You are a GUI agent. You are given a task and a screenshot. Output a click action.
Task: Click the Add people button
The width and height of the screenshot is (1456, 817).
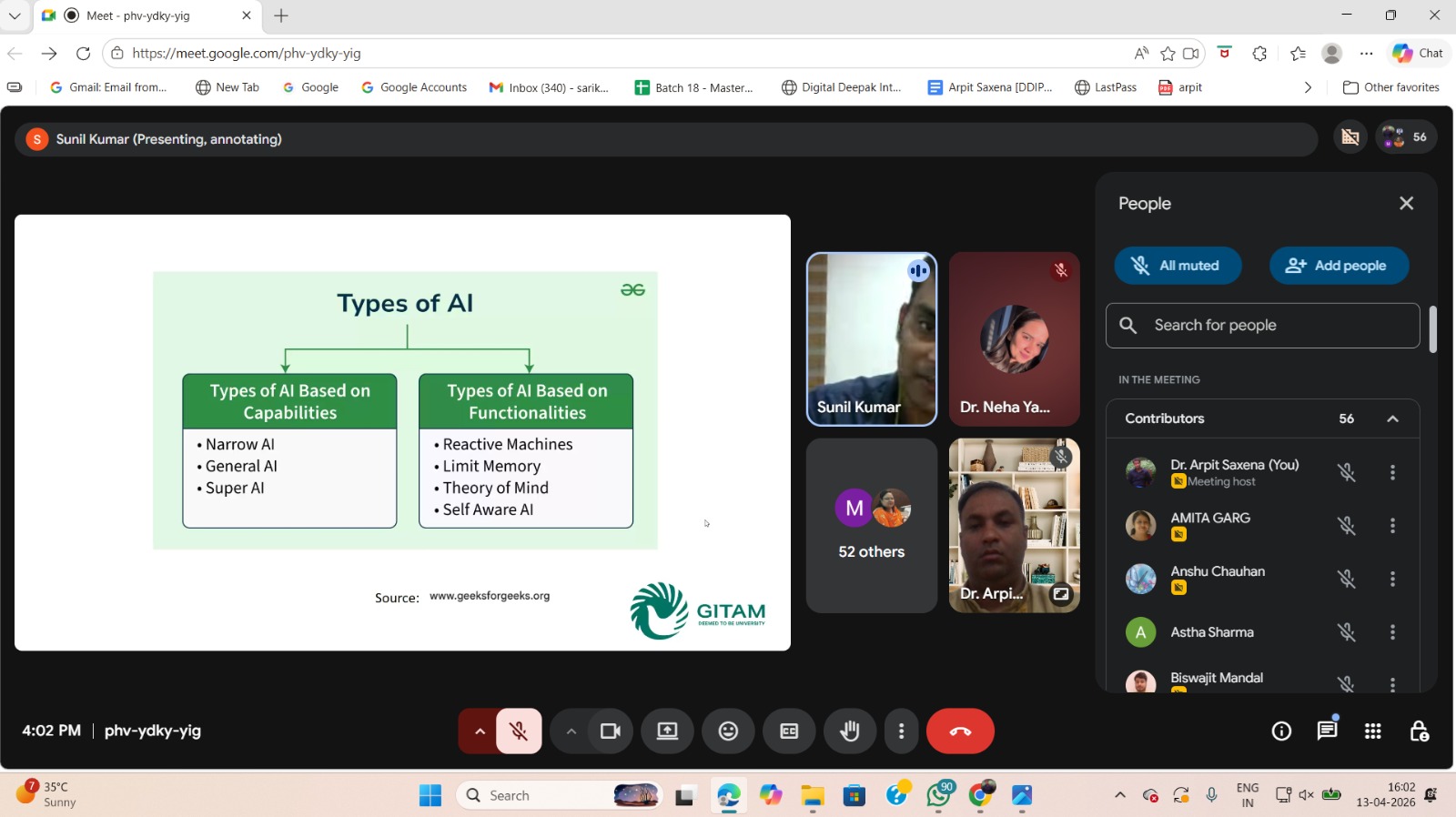click(1339, 266)
